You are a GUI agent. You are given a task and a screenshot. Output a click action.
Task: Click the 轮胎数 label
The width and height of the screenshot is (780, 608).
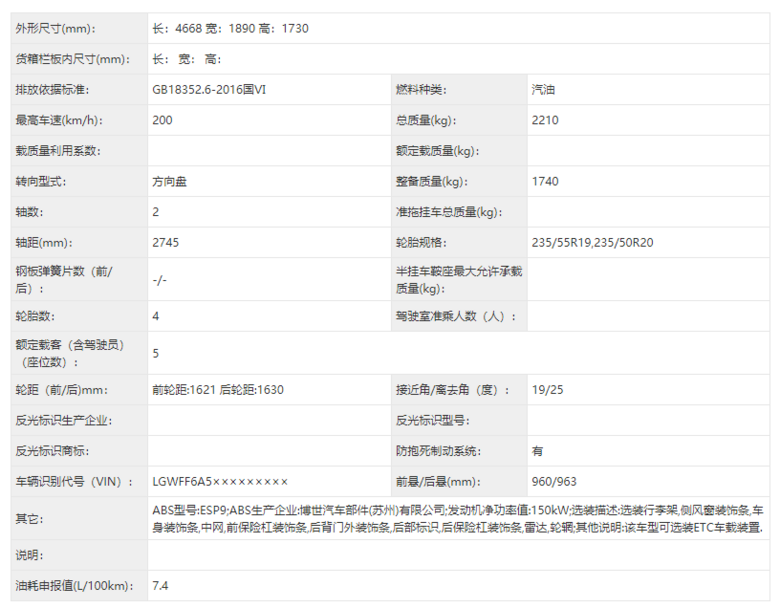[x=35, y=316]
